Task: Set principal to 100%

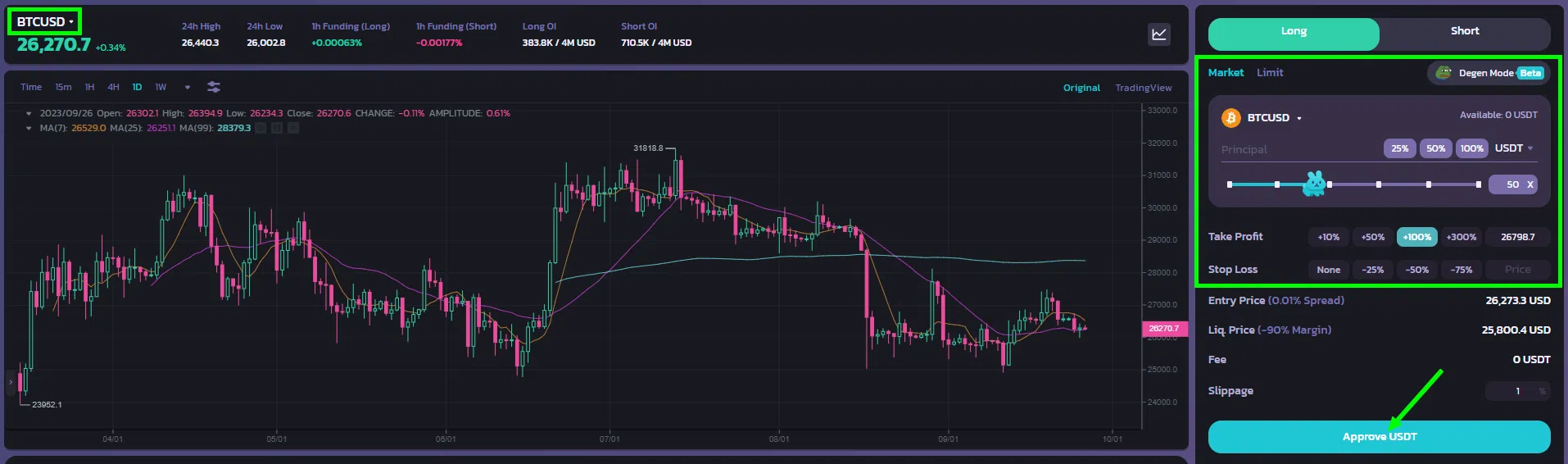Action: [x=1472, y=148]
